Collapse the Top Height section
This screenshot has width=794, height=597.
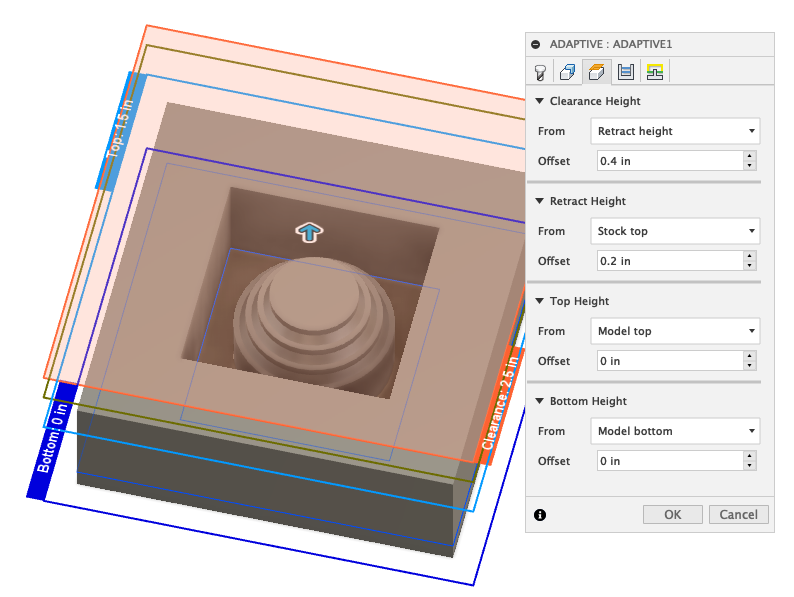coord(540,301)
